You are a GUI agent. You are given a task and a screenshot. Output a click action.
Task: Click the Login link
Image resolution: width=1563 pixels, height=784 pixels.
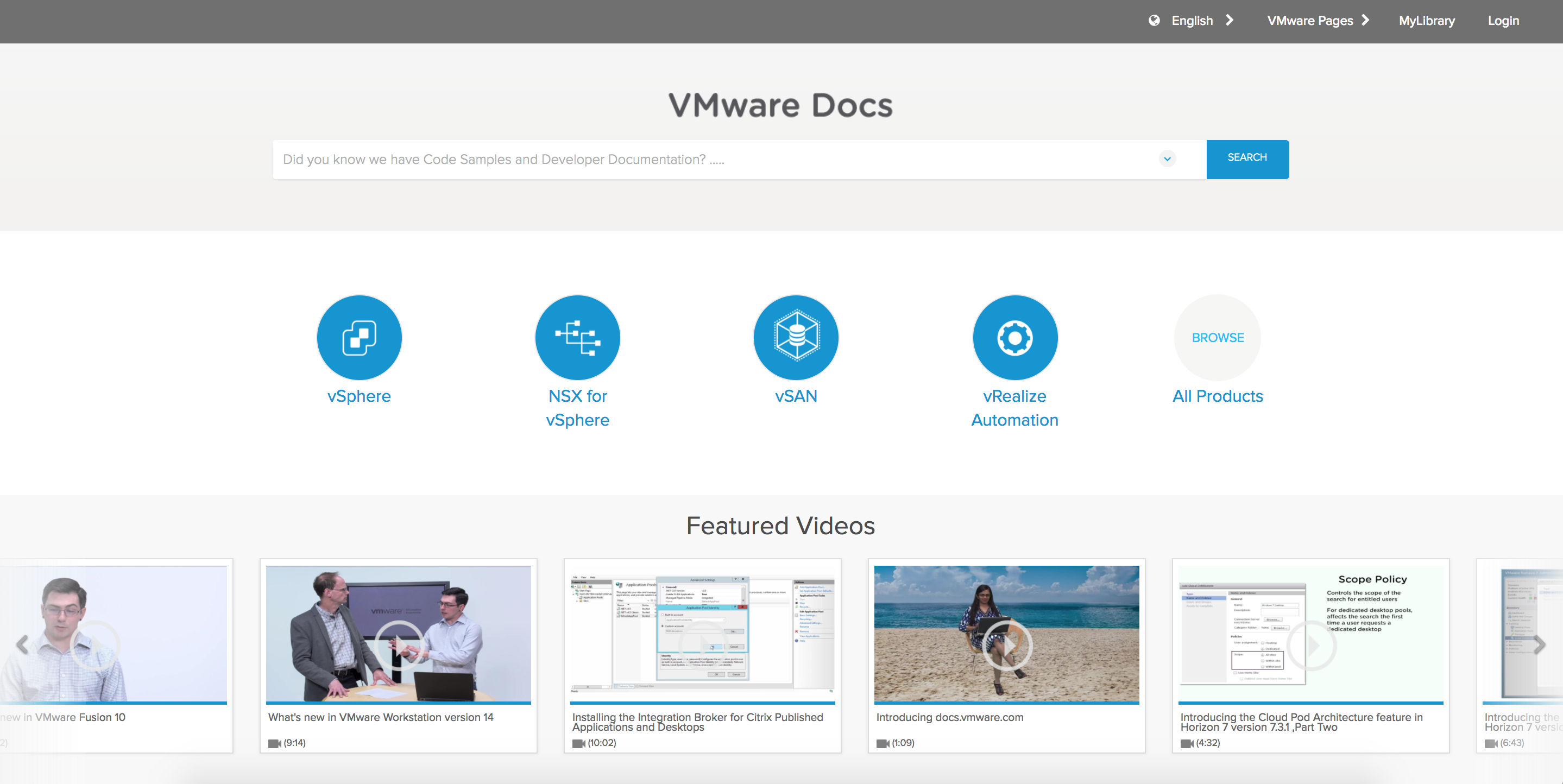(x=1503, y=21)
